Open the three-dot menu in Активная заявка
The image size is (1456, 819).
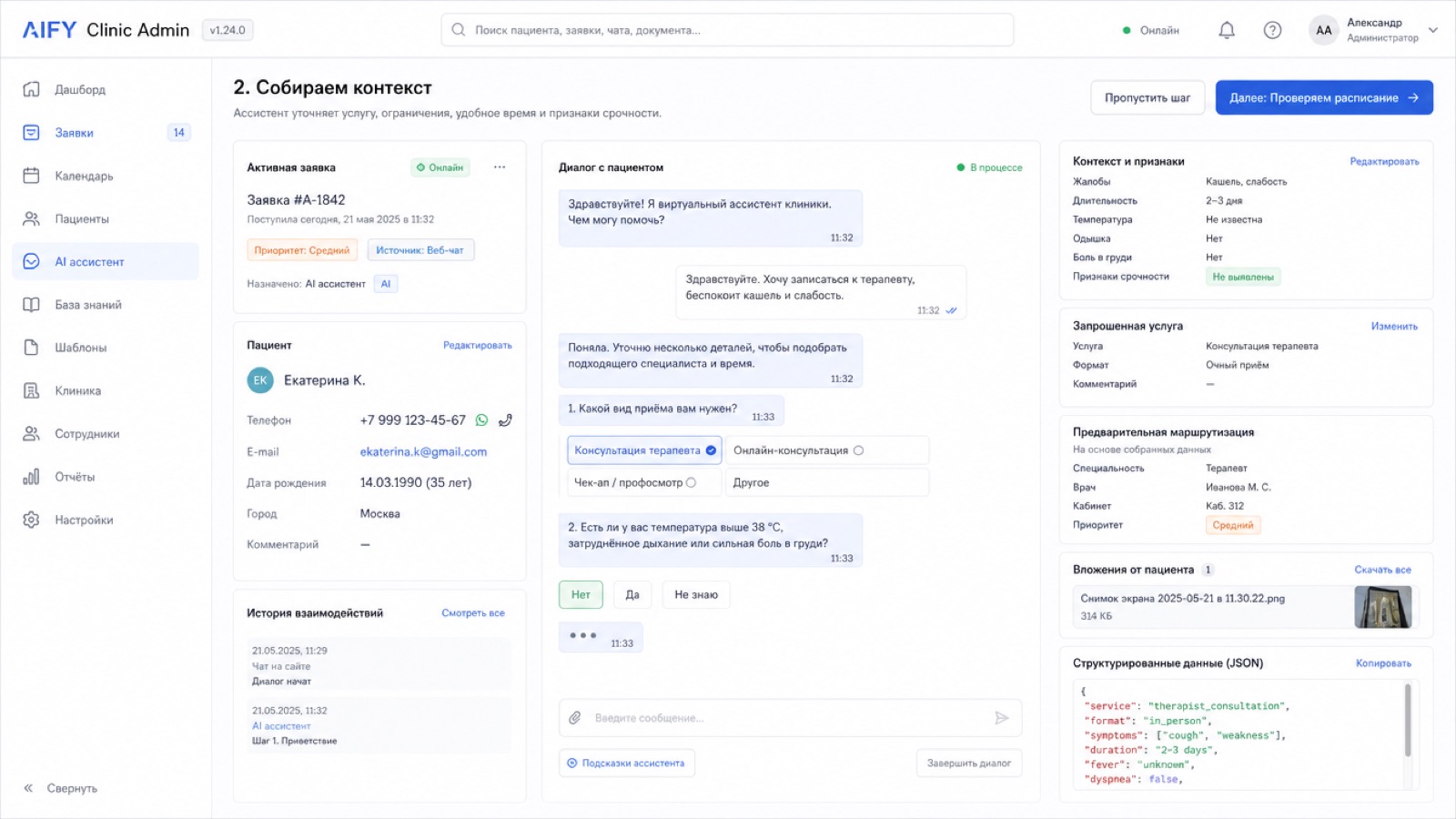tap(500, 167)
